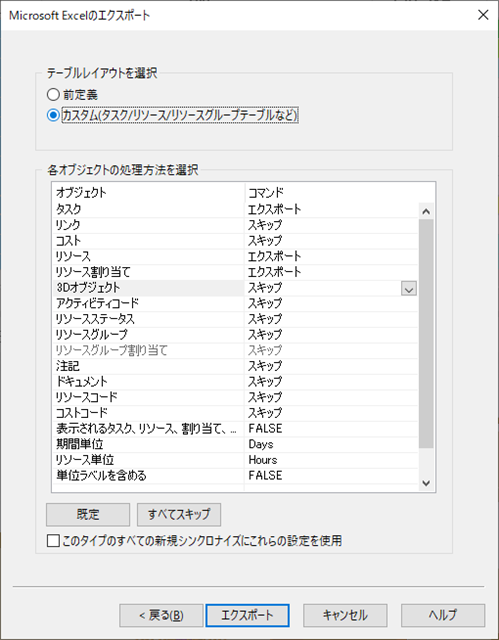Click the 既定 button
499x640 pixels.
pyautogui.click(x=88, y=514)
